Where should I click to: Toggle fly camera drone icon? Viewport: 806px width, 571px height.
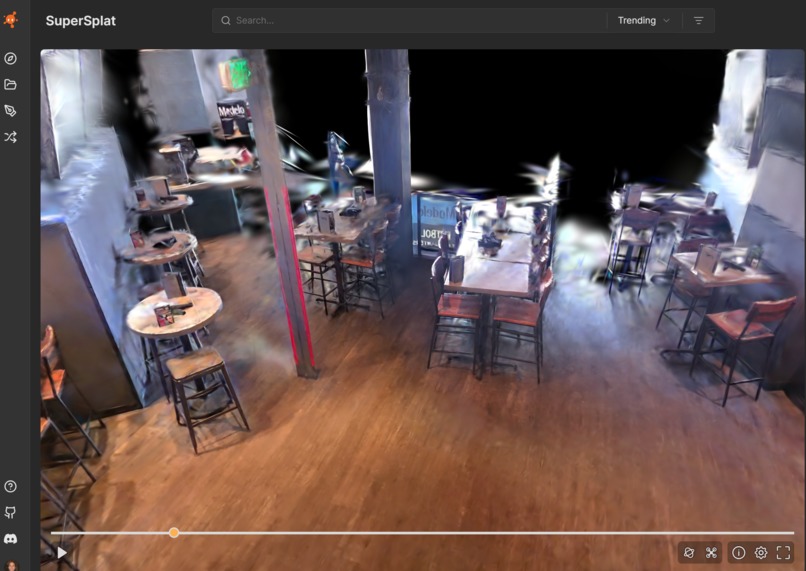(711, 553)
